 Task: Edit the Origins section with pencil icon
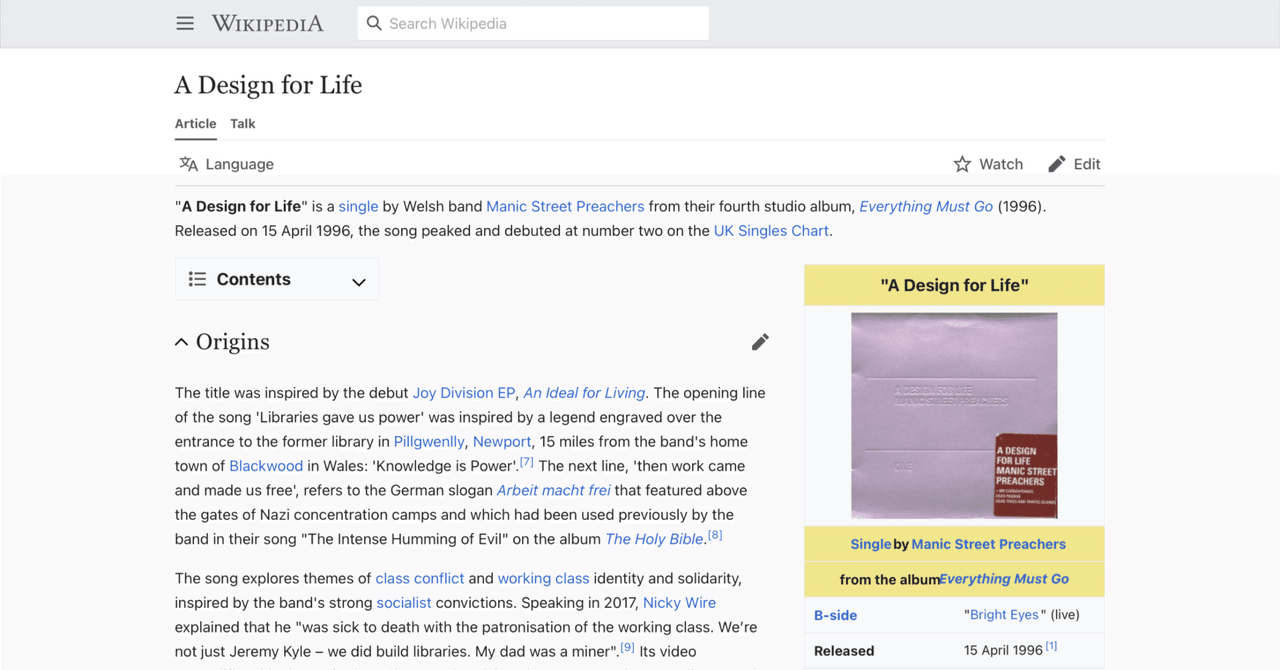point(760,342)
